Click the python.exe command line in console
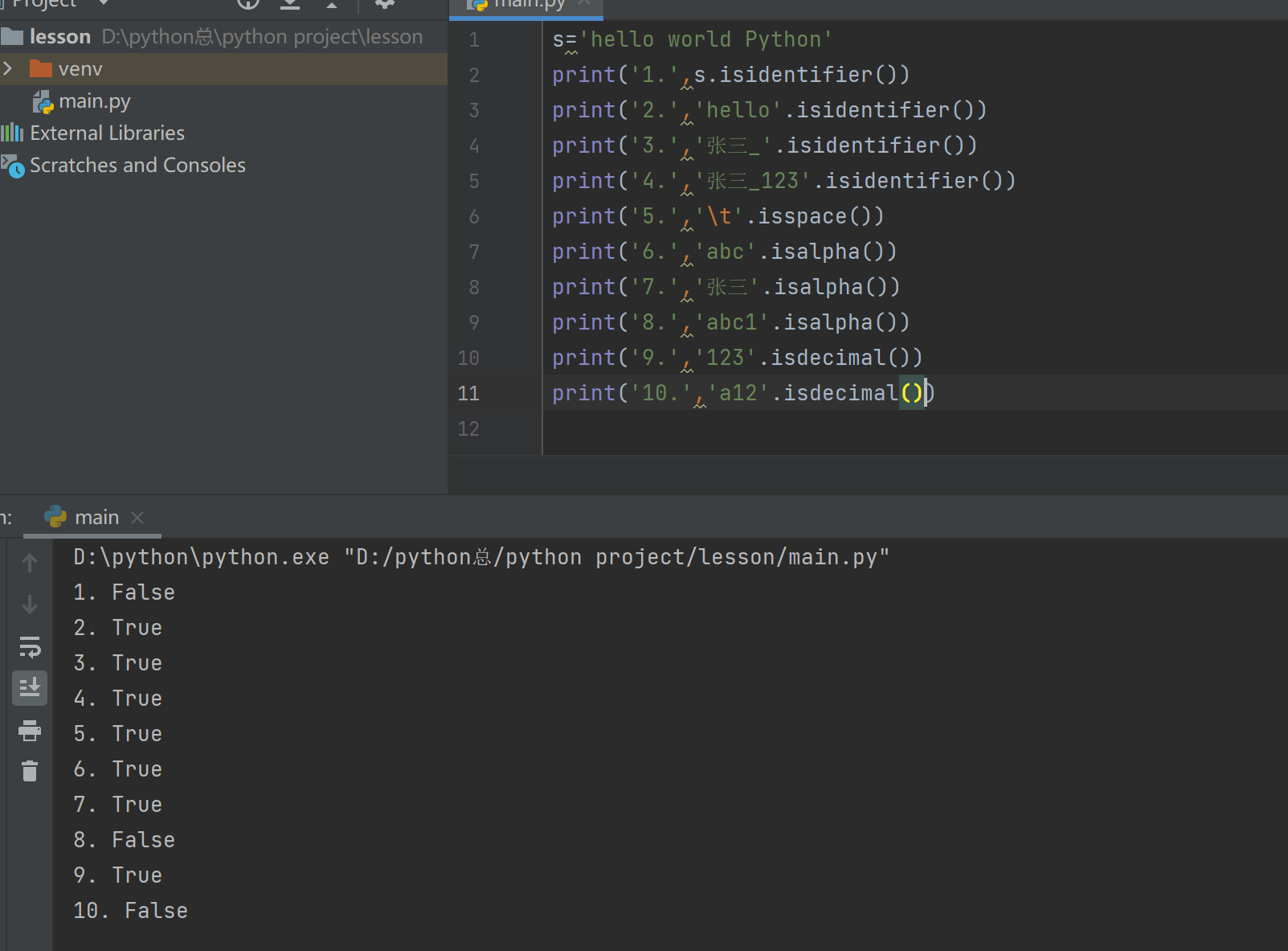Image resolution: width=1288 pixels, height=951 pixels. [481, 557]
